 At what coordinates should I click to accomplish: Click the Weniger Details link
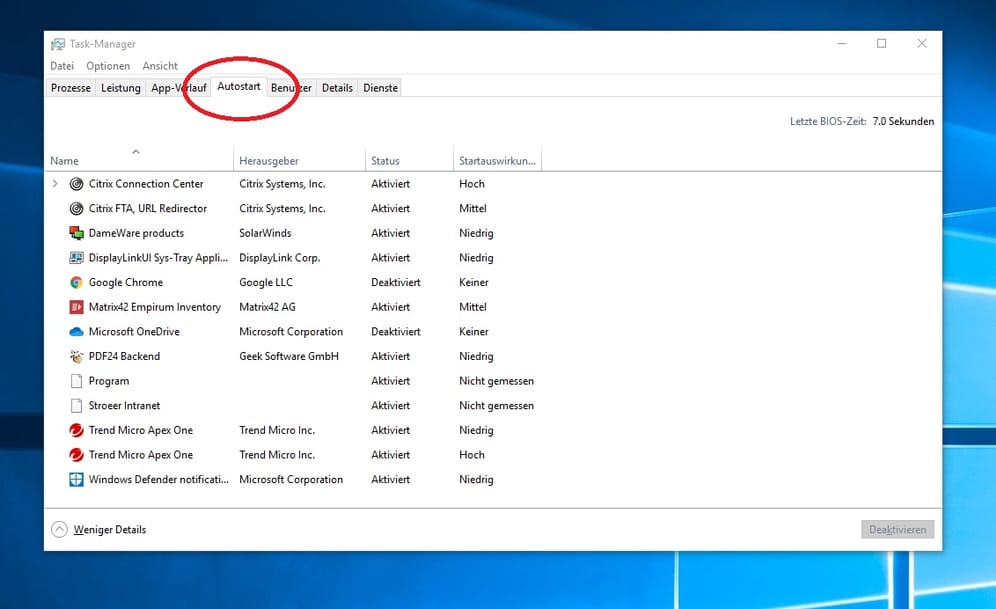(x=110, y=530)
